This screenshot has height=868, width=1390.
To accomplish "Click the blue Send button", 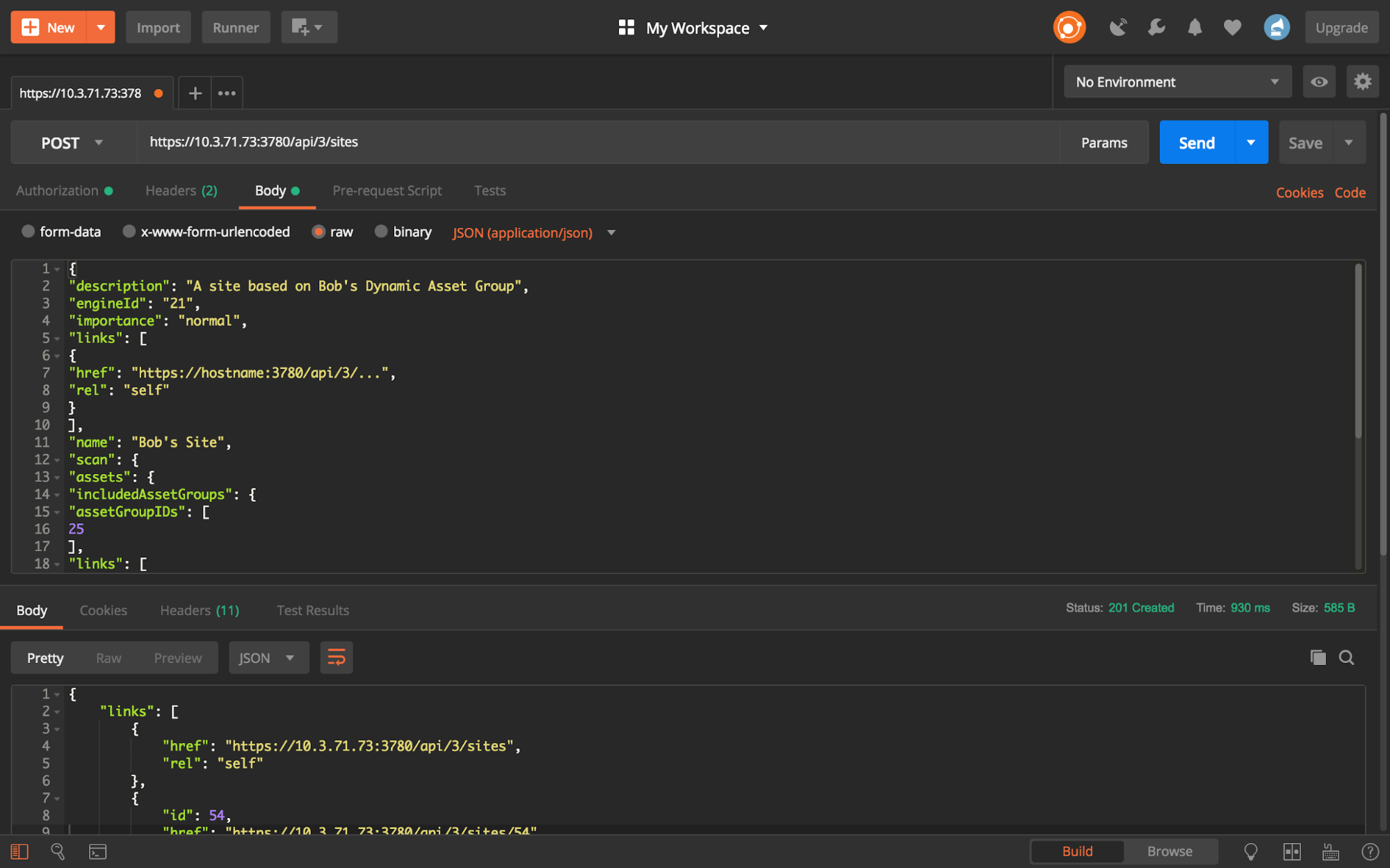I will click(1196, 143).
